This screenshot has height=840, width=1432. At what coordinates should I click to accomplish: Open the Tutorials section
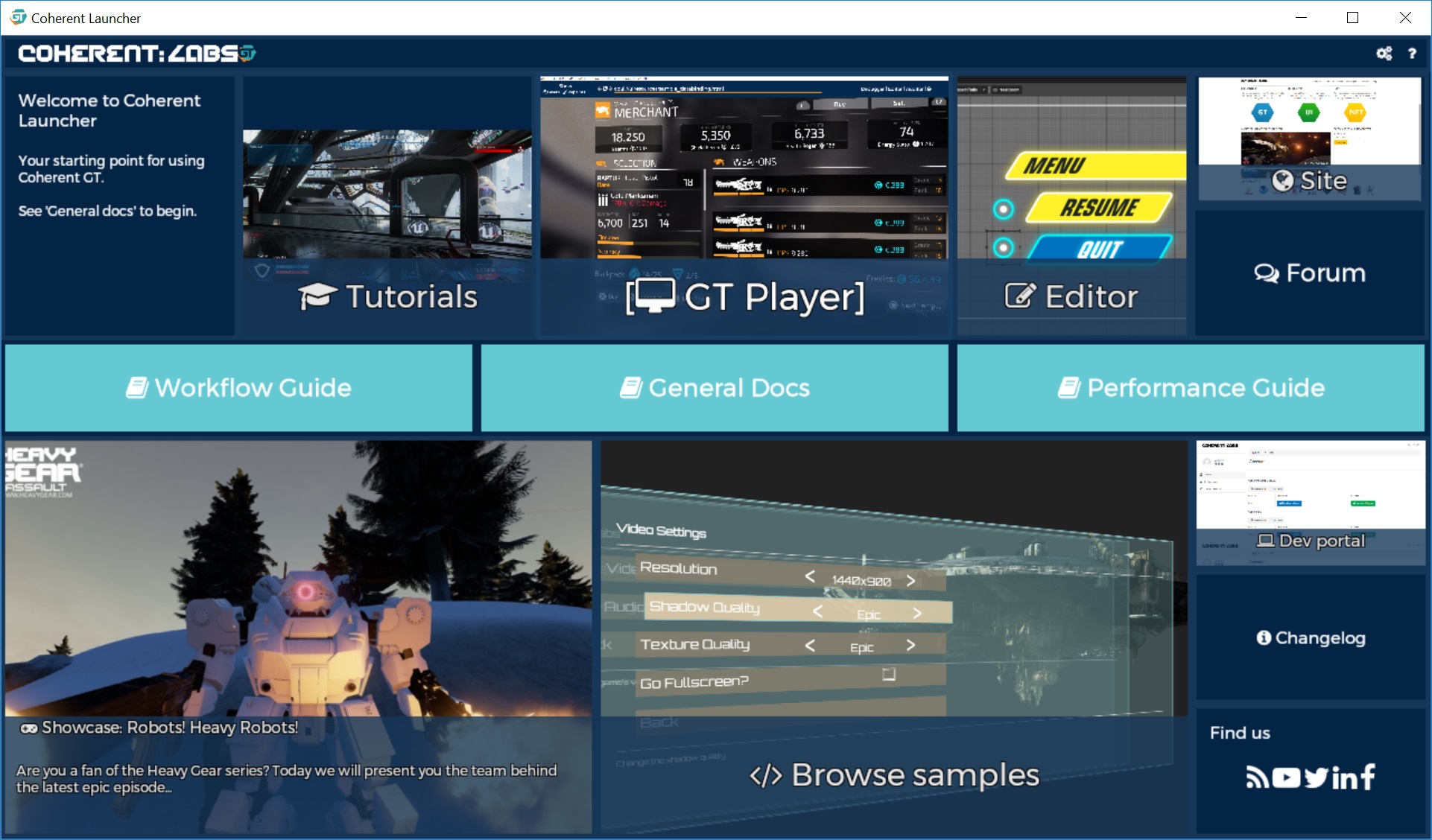[x=387, y=296]
